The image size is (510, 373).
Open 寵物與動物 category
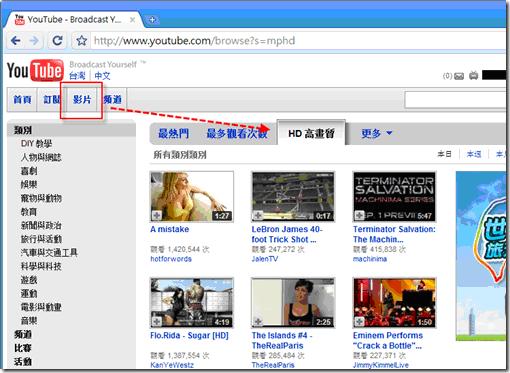pyautogui.click(x=41, y=198)
